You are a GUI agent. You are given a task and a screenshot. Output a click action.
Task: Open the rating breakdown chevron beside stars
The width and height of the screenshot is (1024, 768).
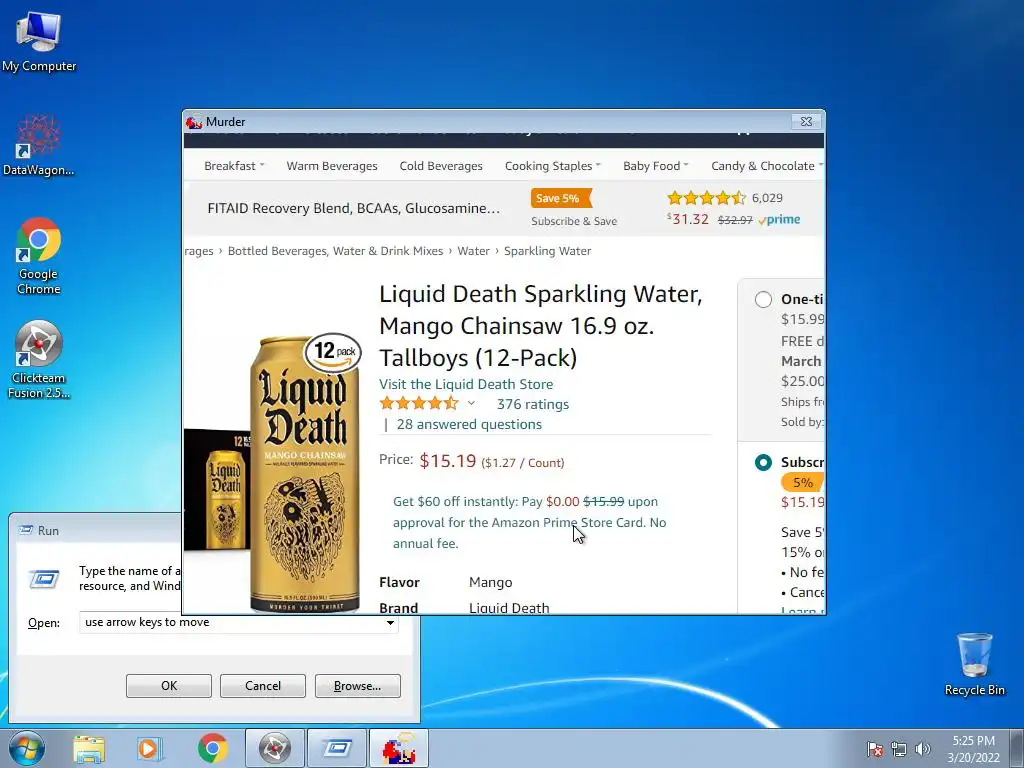point(471,404)
